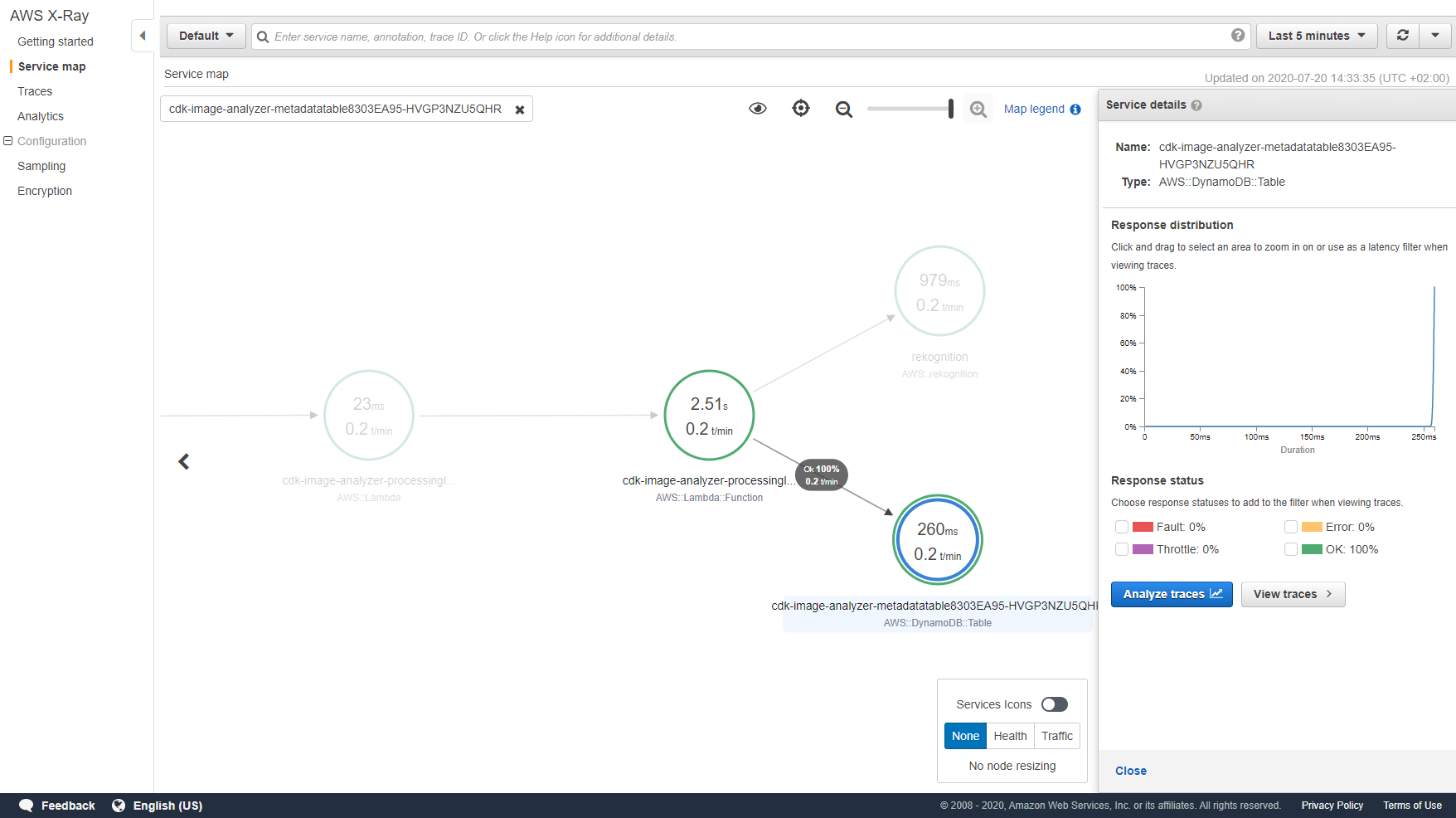1456x818 pixels.
Task: Click the Feedback speech-bubble icon
Action: [x=27, y=806]
